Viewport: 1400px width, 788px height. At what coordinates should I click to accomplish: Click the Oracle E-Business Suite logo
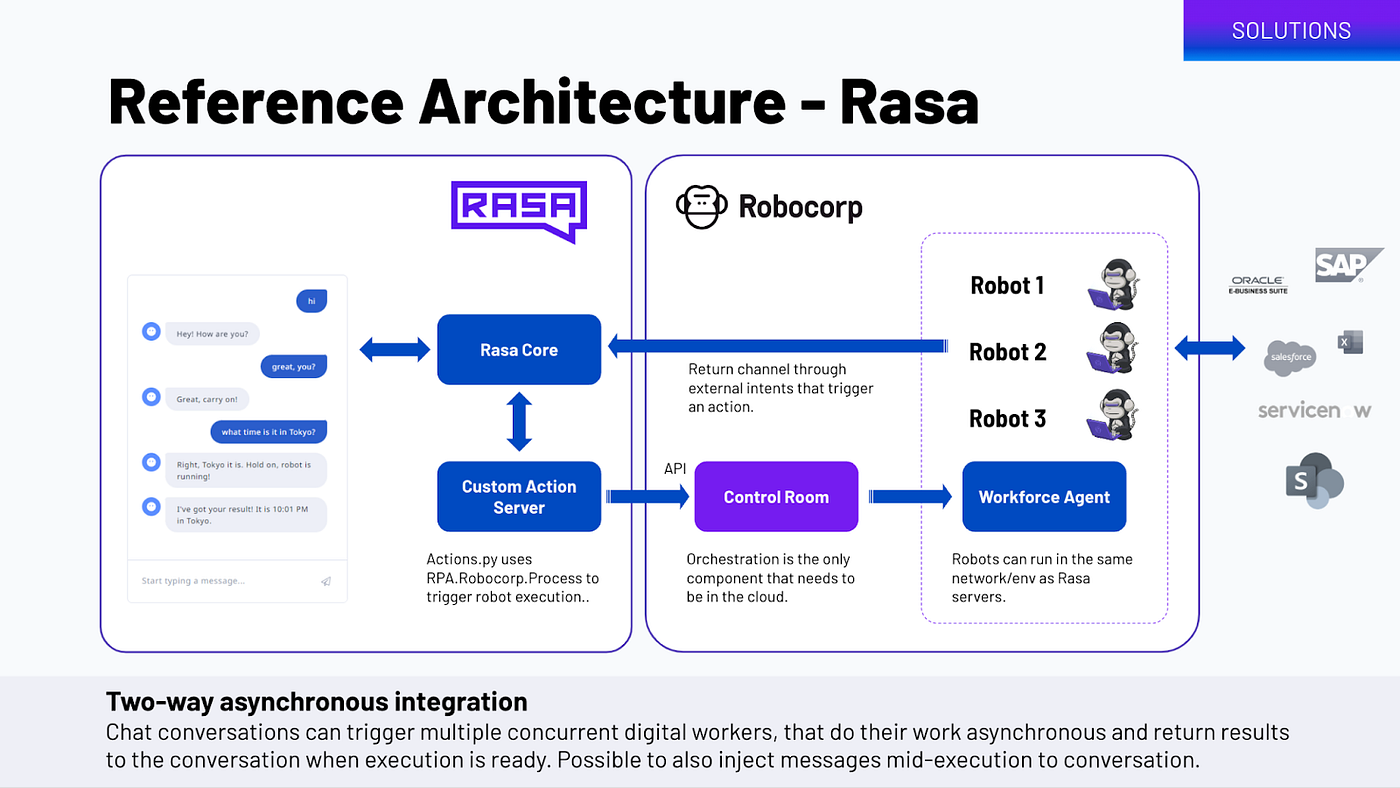coord(1258,286)
